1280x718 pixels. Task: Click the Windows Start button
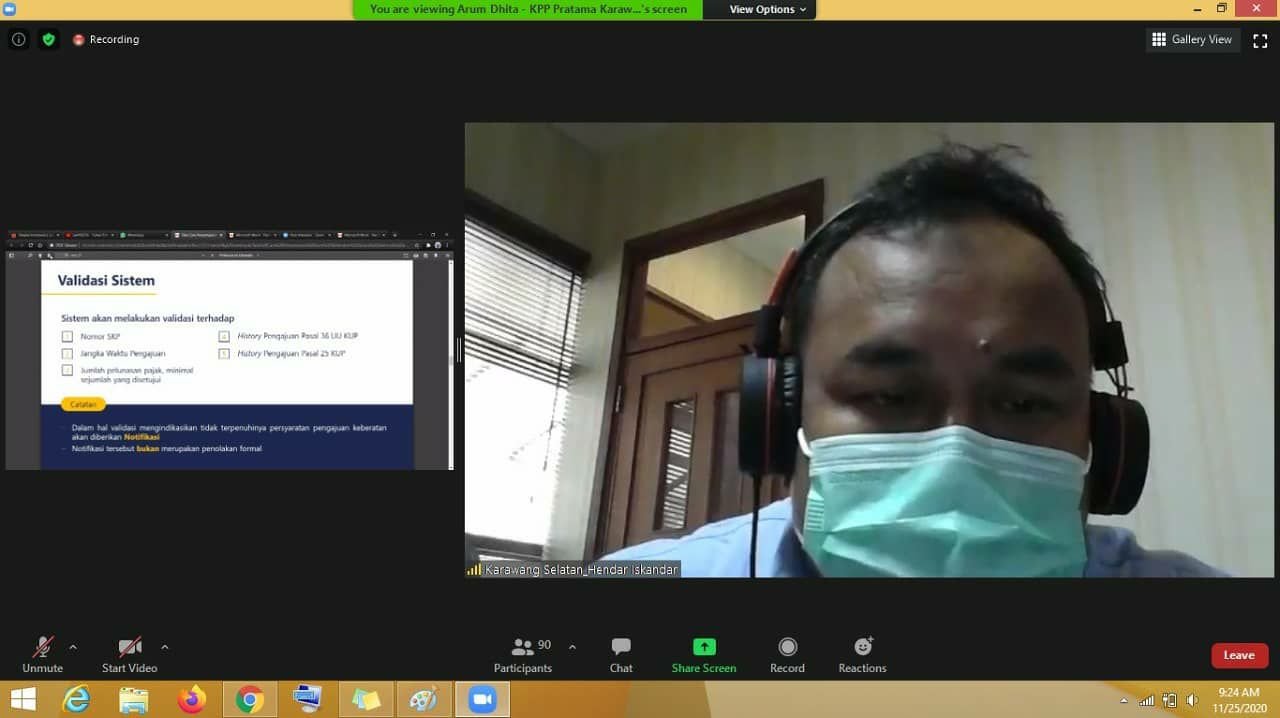point(23,699)
